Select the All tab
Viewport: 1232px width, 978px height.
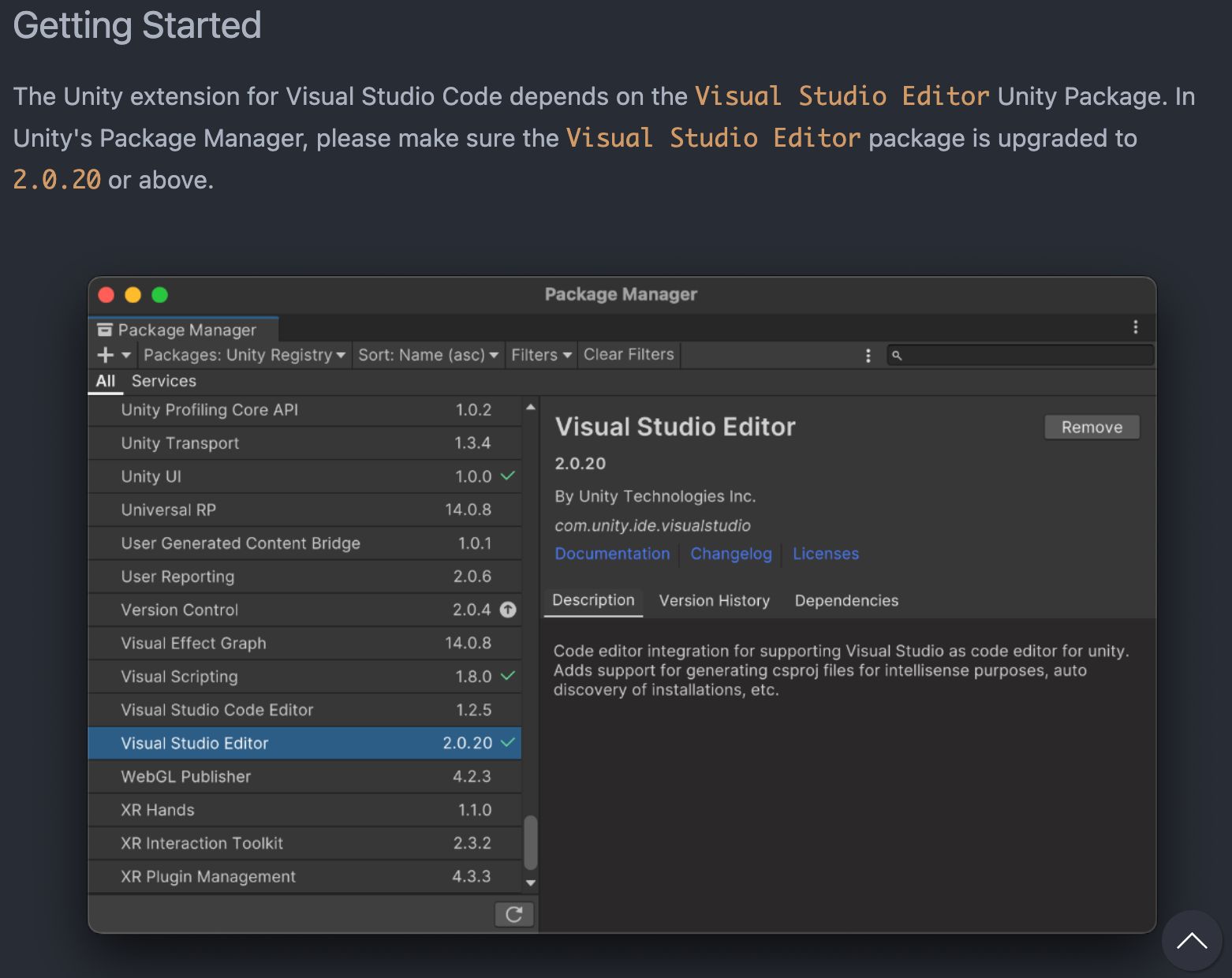click(106, 381)
